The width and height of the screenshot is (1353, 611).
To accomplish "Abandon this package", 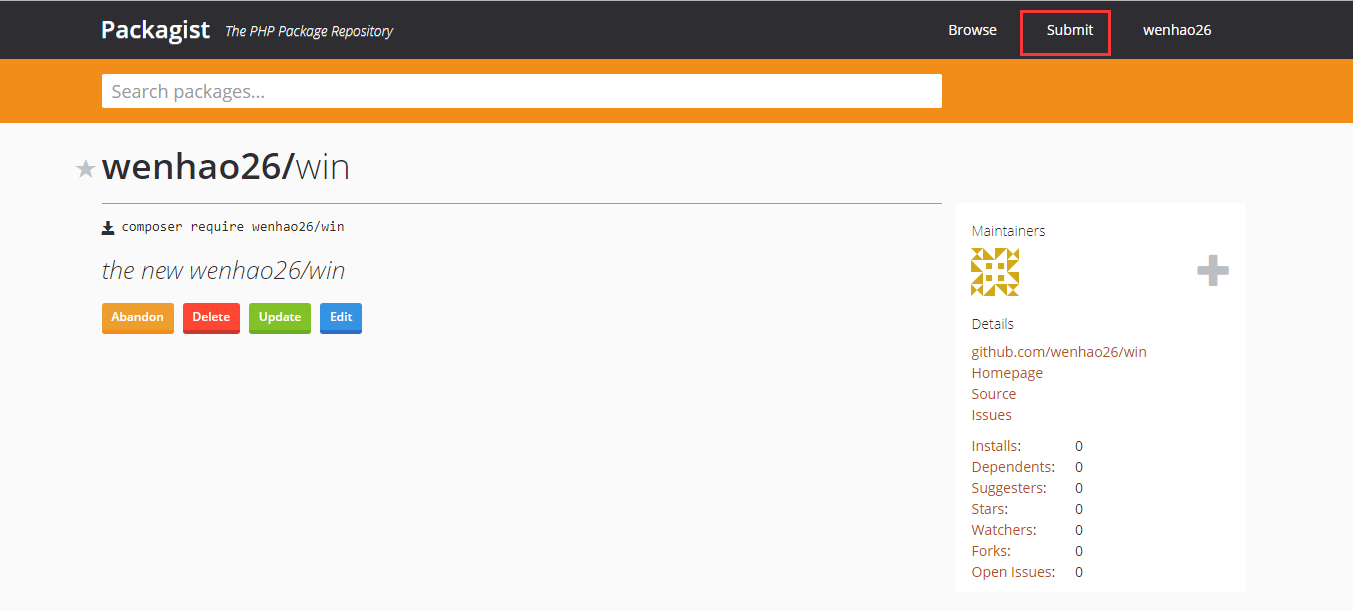I will [138, 317].
